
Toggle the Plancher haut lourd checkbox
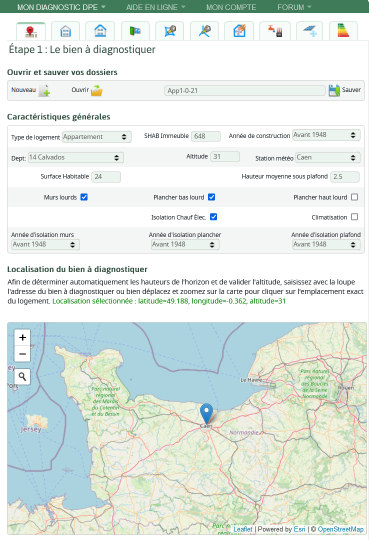[x=355, y=197]
